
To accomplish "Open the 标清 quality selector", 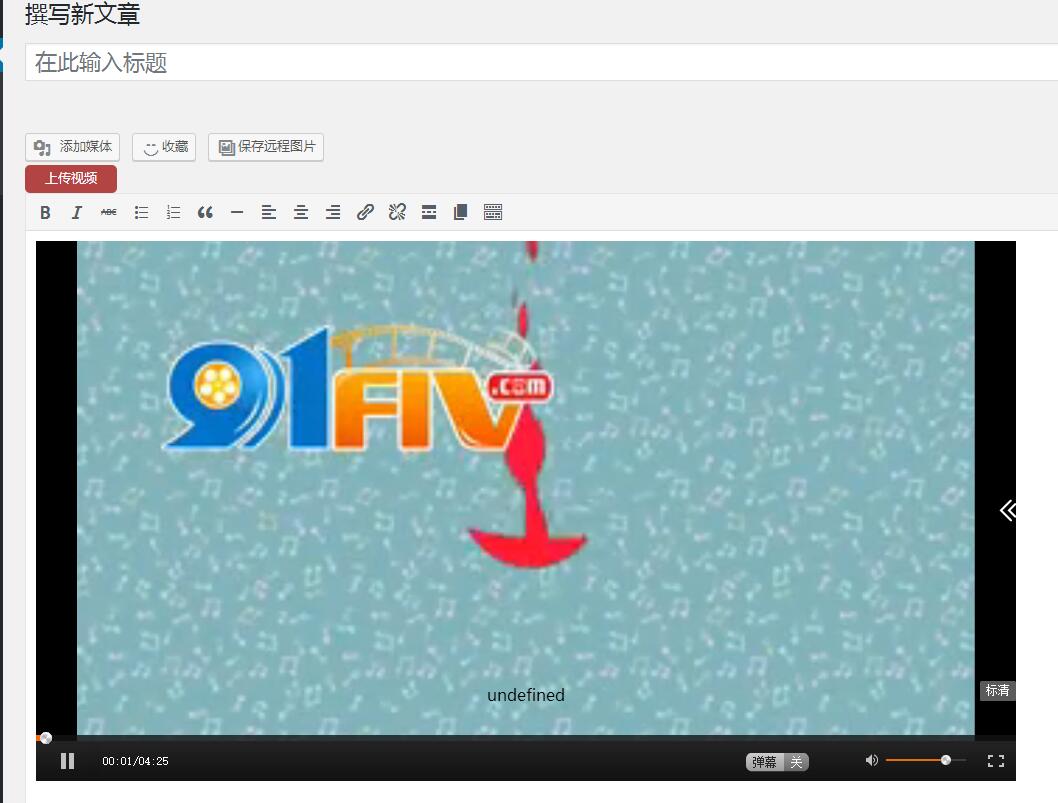I will point(997,690).
